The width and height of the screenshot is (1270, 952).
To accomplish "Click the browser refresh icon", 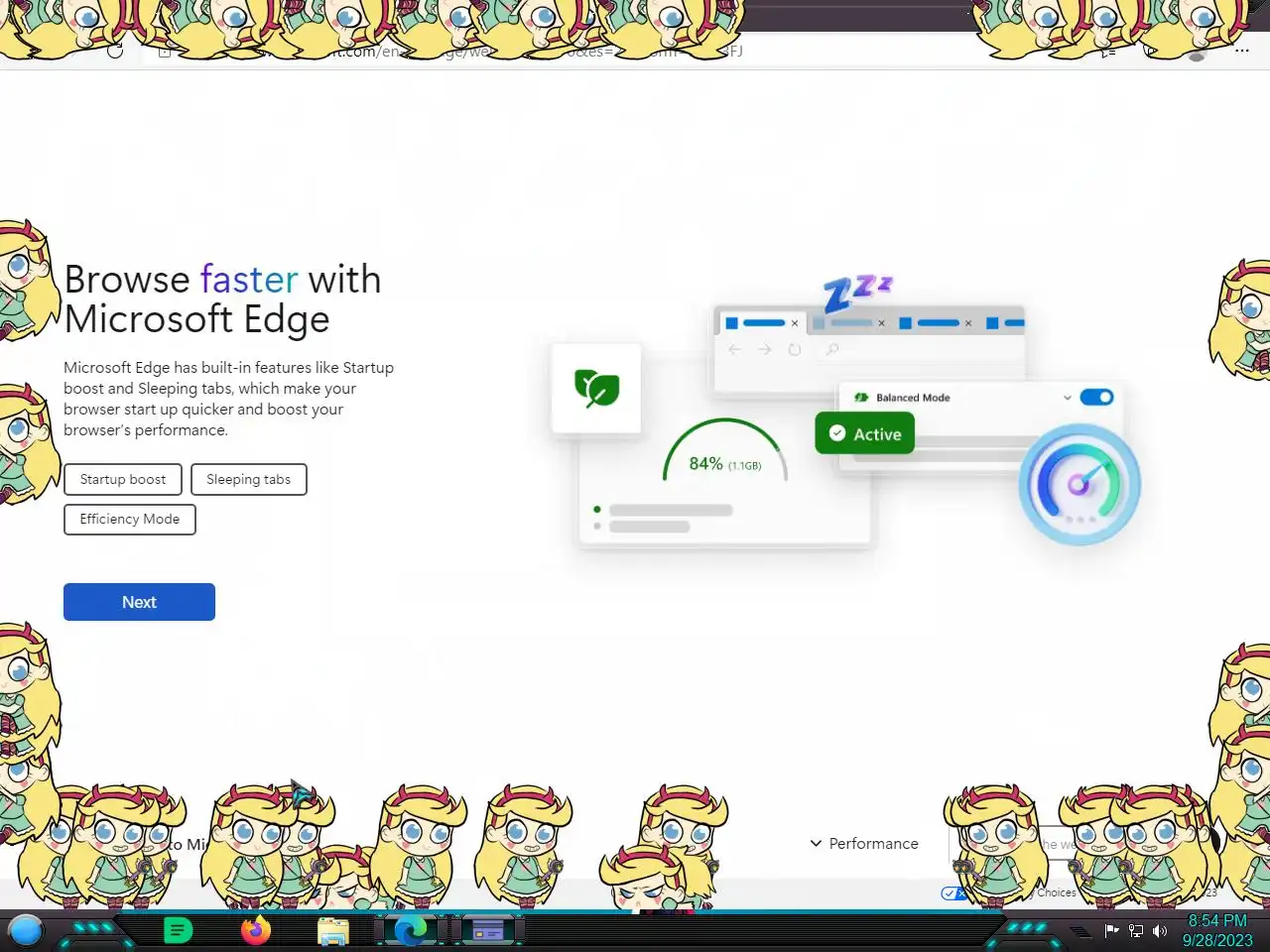I will click(115, 51).
